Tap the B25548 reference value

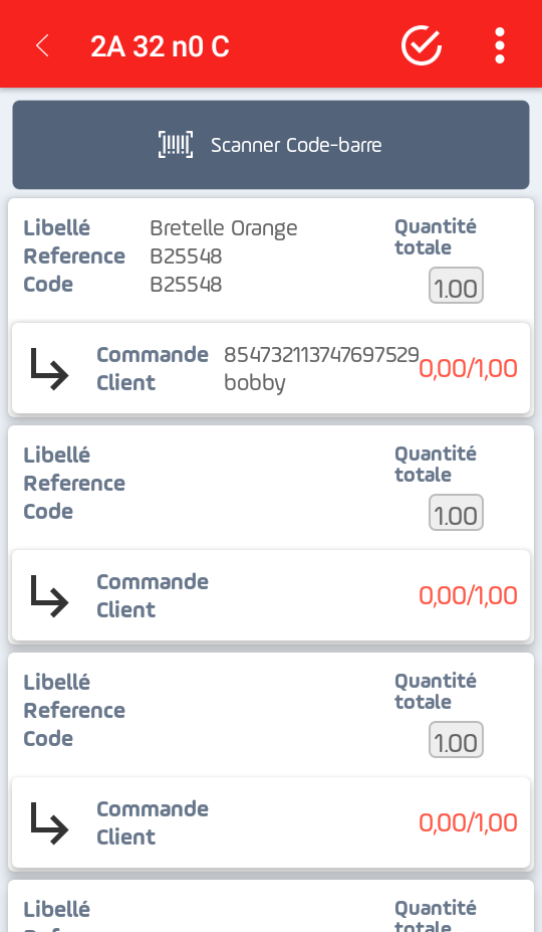pos(186,256)
